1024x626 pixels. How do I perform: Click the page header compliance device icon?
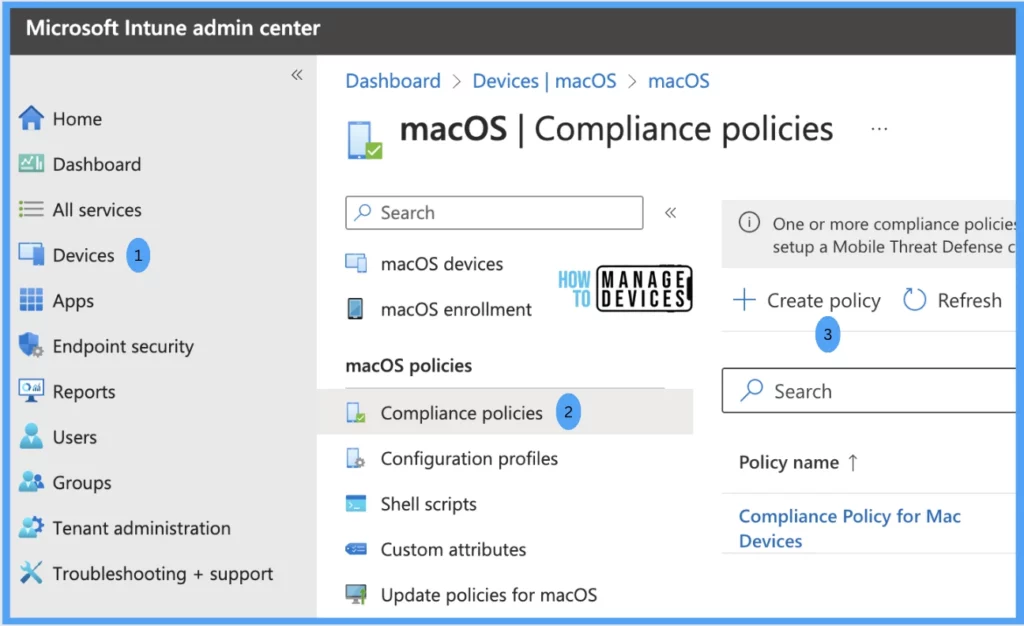[x=364, y=140]
